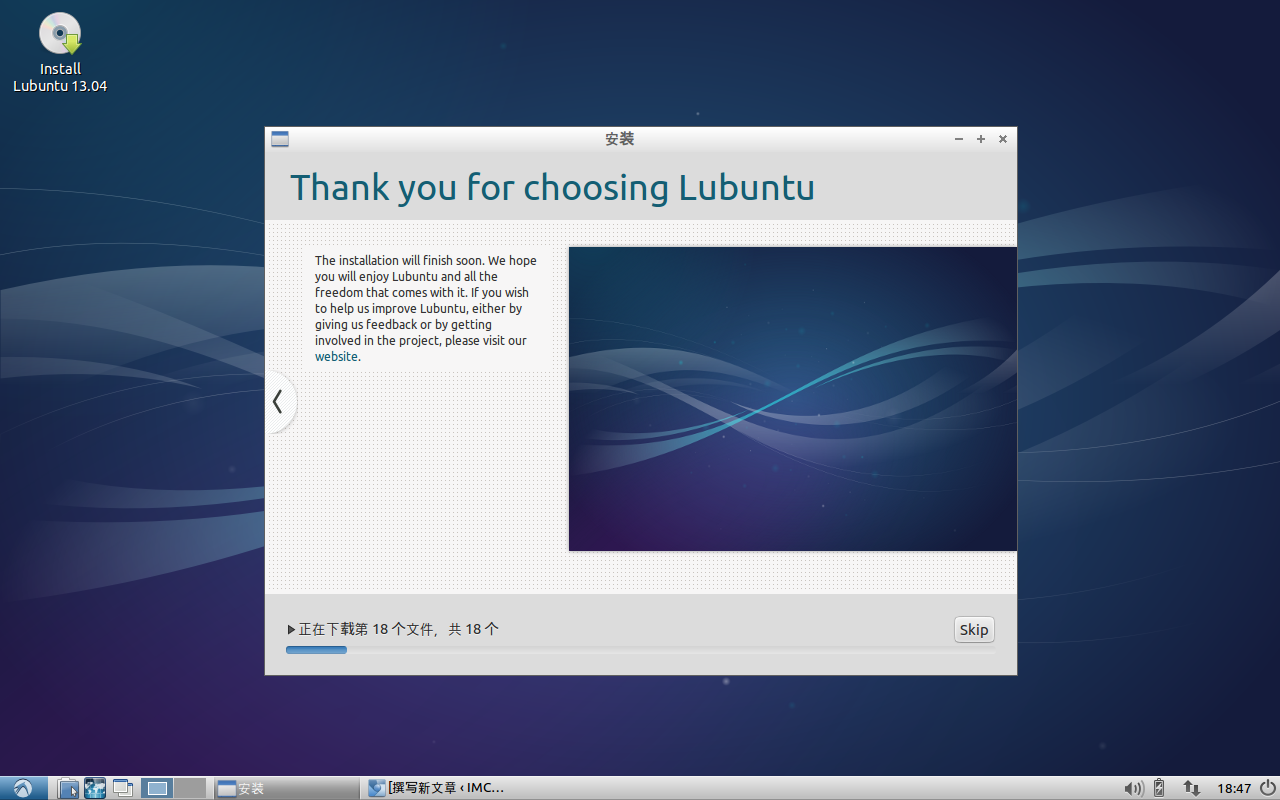The height and width of the screenshot is (800, 1280).
Task: Go to the previous slide arrow
Action: click(x=278, y=402)
